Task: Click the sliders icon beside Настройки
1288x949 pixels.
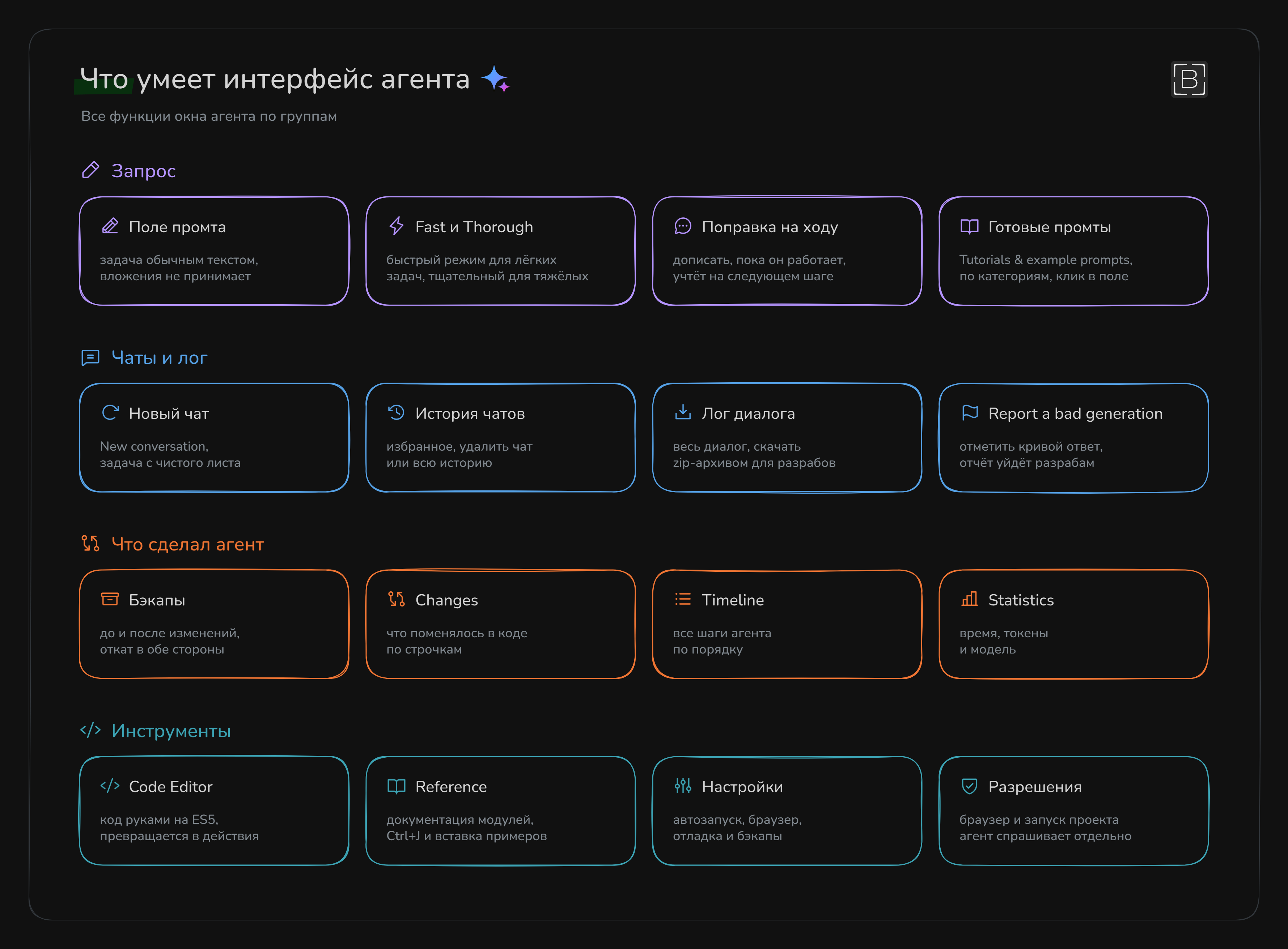Action: tap(683, 785)
